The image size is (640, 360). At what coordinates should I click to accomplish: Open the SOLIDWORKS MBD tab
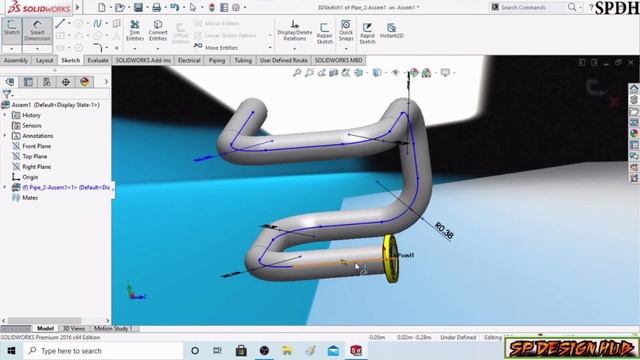(338, 60)
